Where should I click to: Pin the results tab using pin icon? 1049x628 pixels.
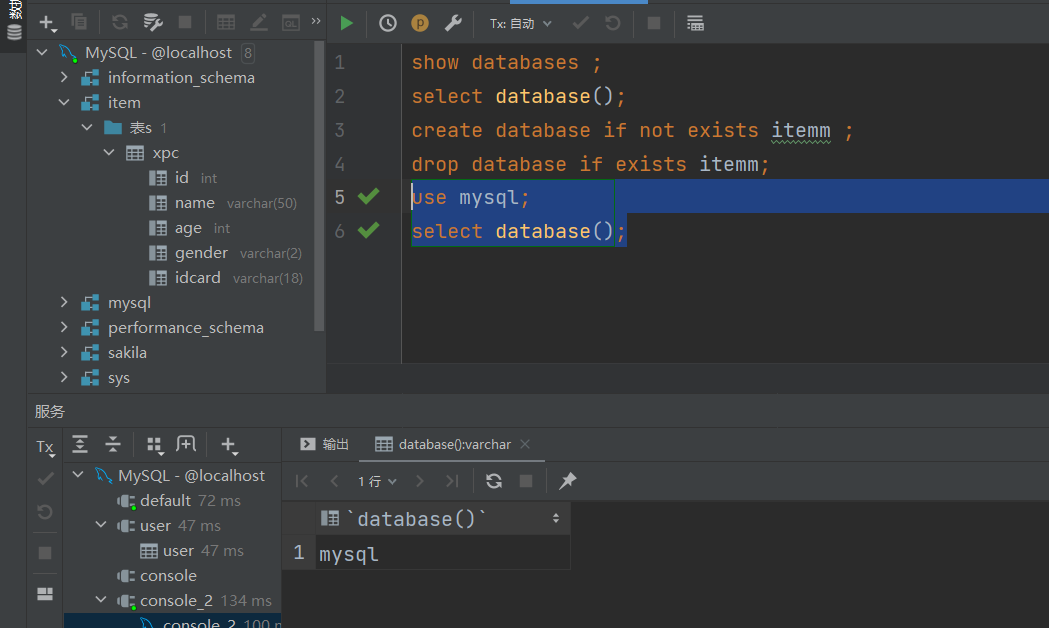click(566, 481)
